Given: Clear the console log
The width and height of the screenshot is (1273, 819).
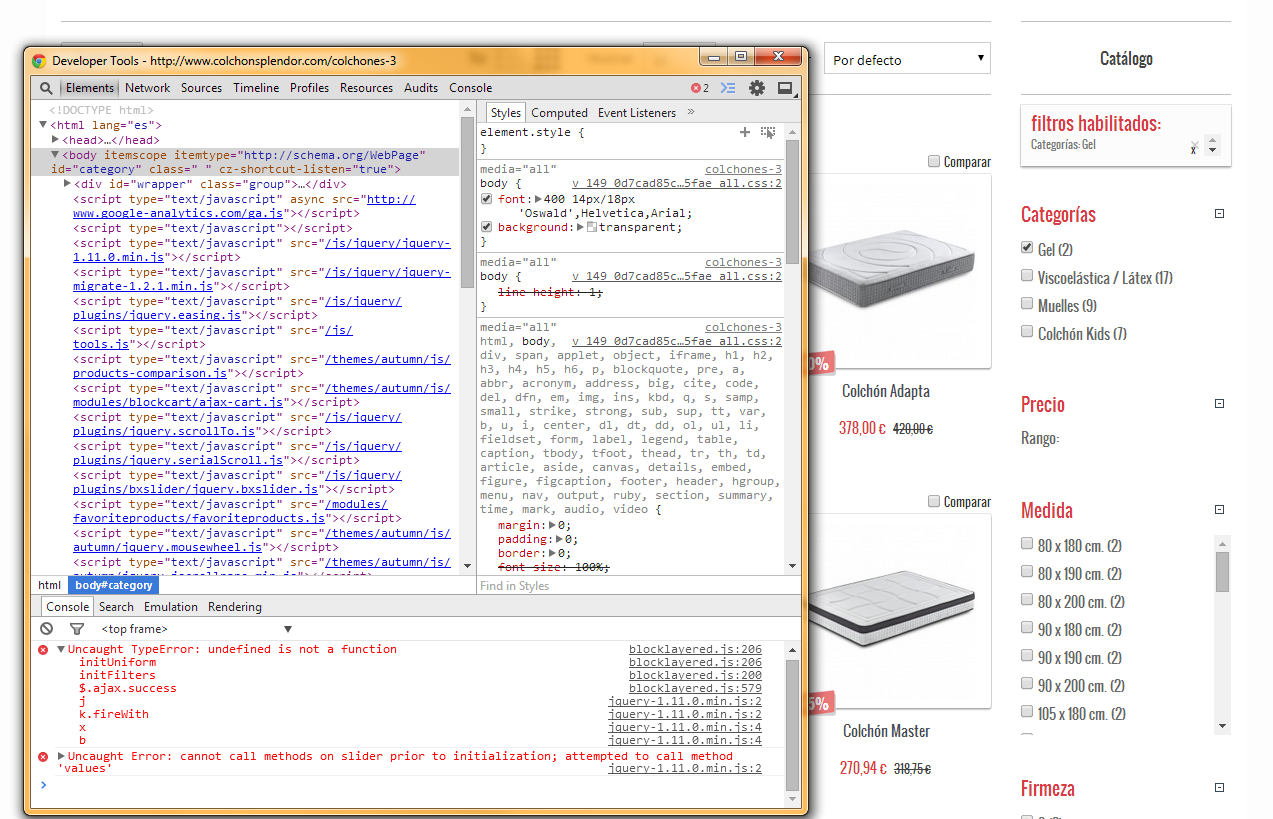Looking at the screenshot, I should pyautogui.click(x=47, y=629).
